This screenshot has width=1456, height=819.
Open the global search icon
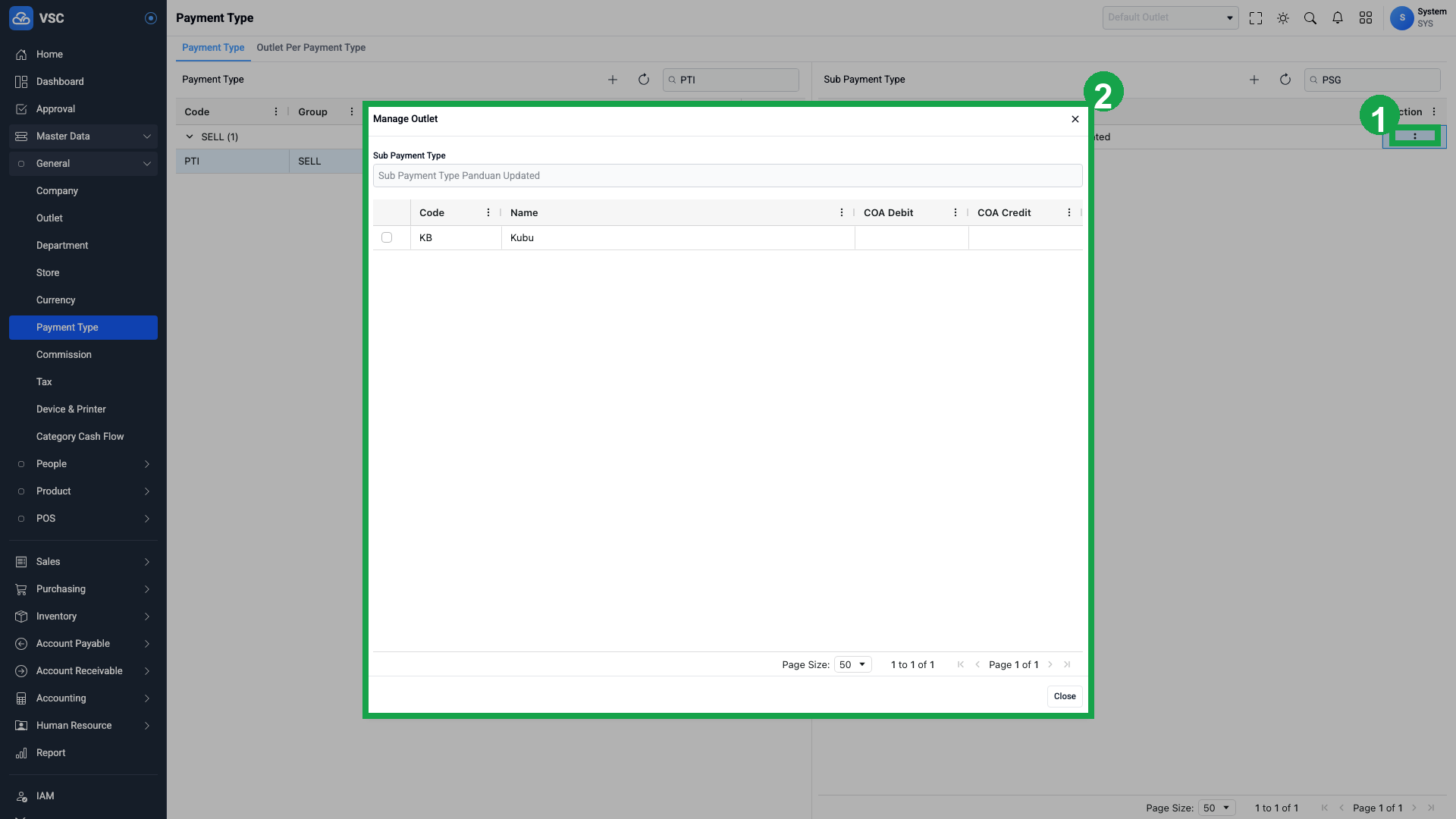pos(1310,18)
